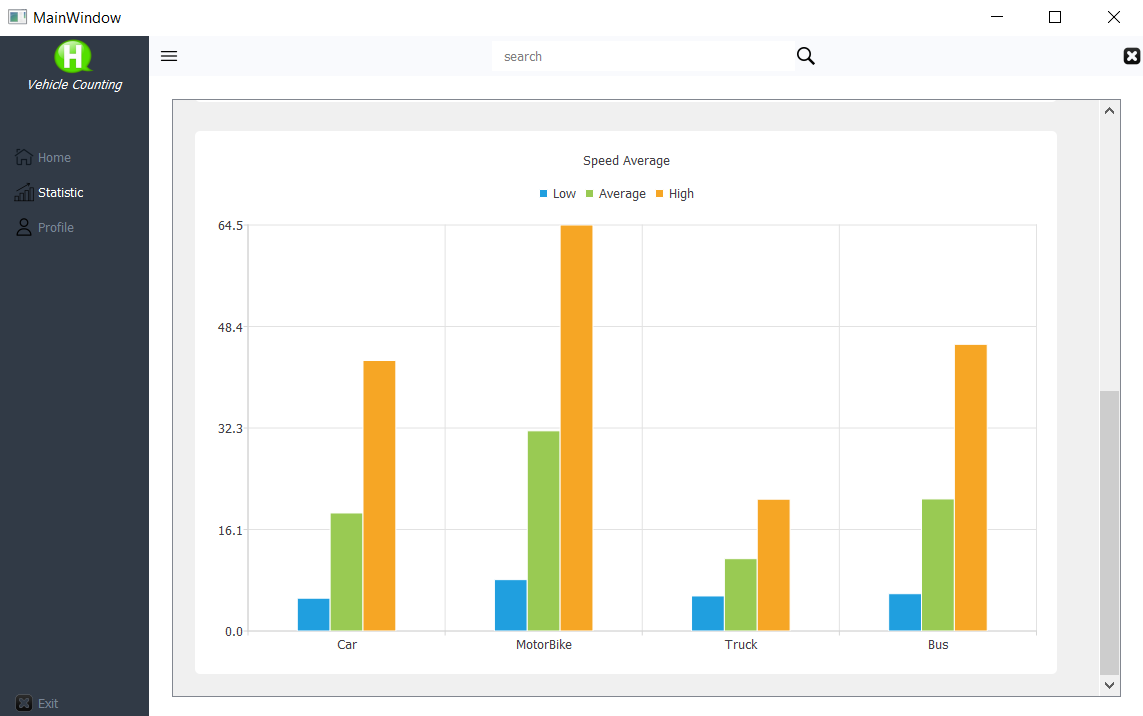This screenshot has width=1143, height=716.
Task: Click the scroll up arrow of chart panel
Action: (1109, 111)
